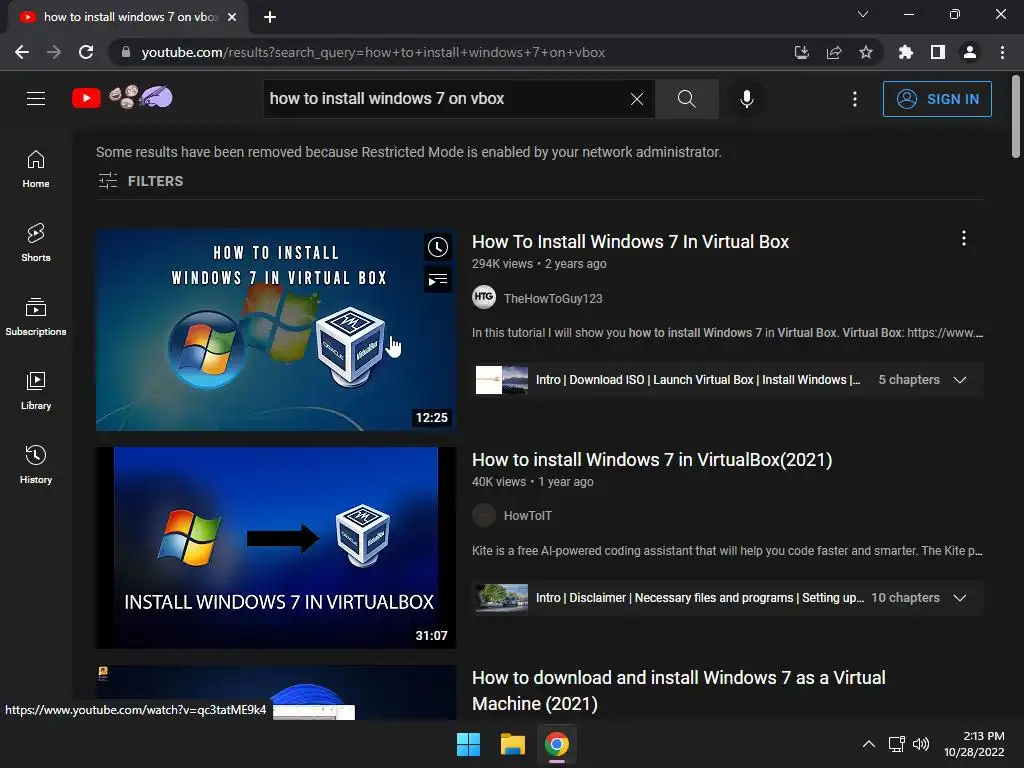Click the address bar URL
The height and width of the screenshot is (768, 1024).
(x=373, y=52)
